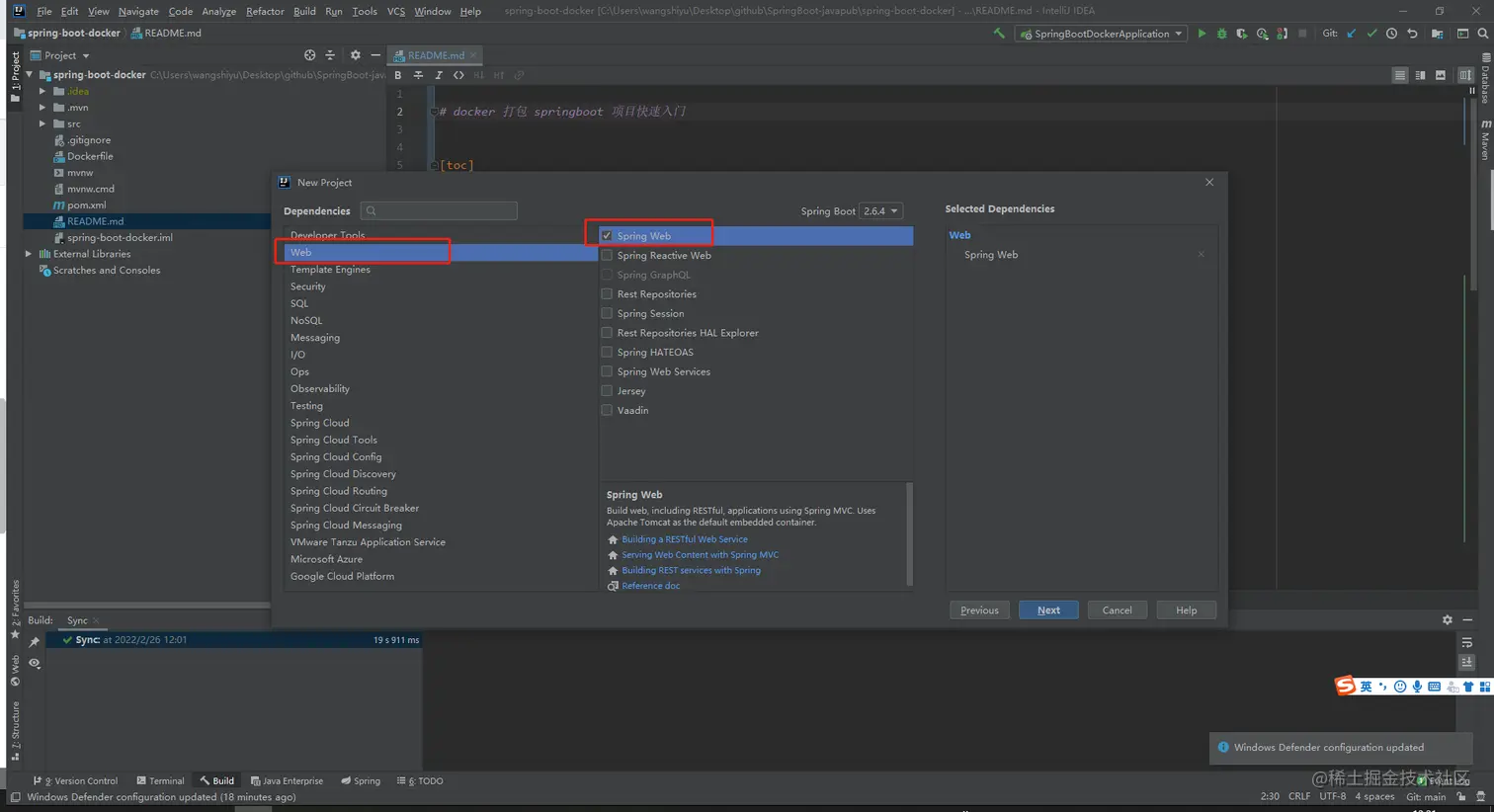Show Git history clock icon
1494x812 pixels.
(x=1391, y=34)
